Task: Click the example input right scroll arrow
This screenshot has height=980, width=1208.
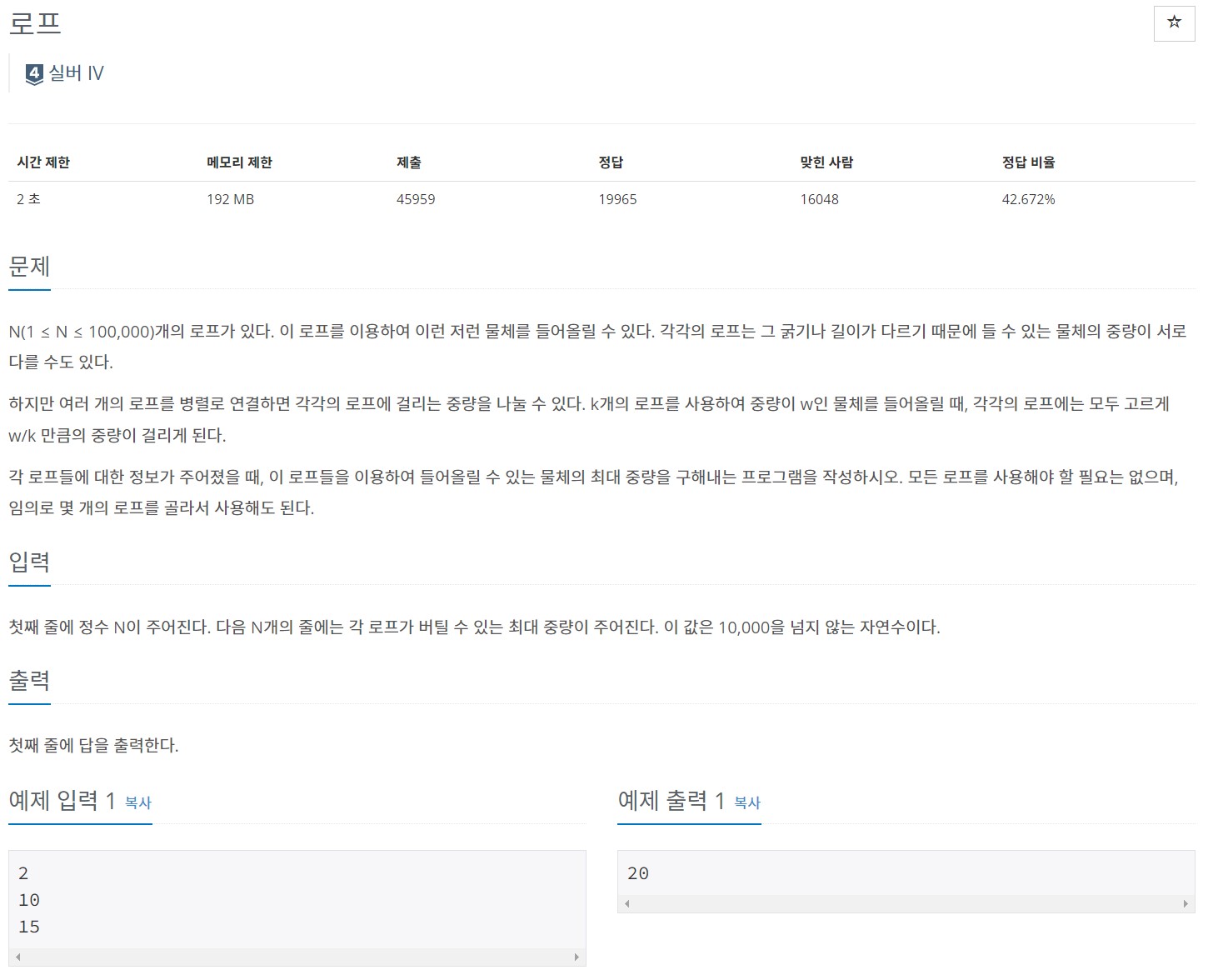Action: (577, 957)
